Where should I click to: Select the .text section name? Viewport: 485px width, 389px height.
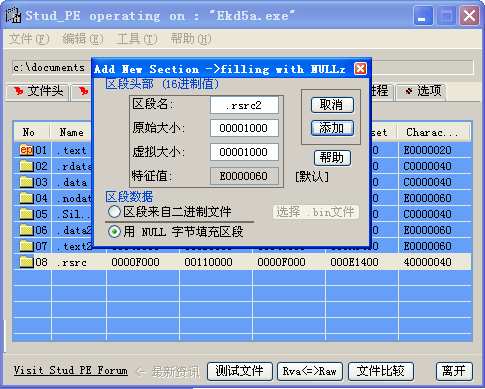(72, 150)
